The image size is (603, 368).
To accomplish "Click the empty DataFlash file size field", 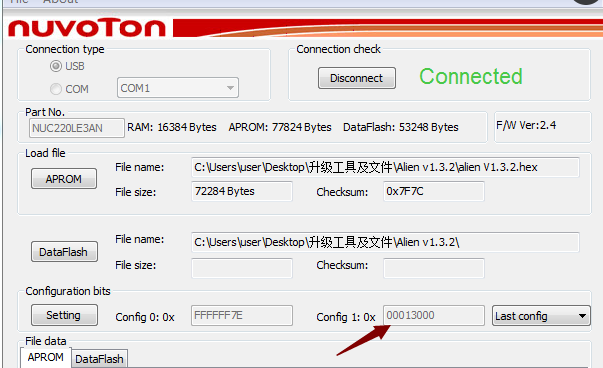I will 242,268.
